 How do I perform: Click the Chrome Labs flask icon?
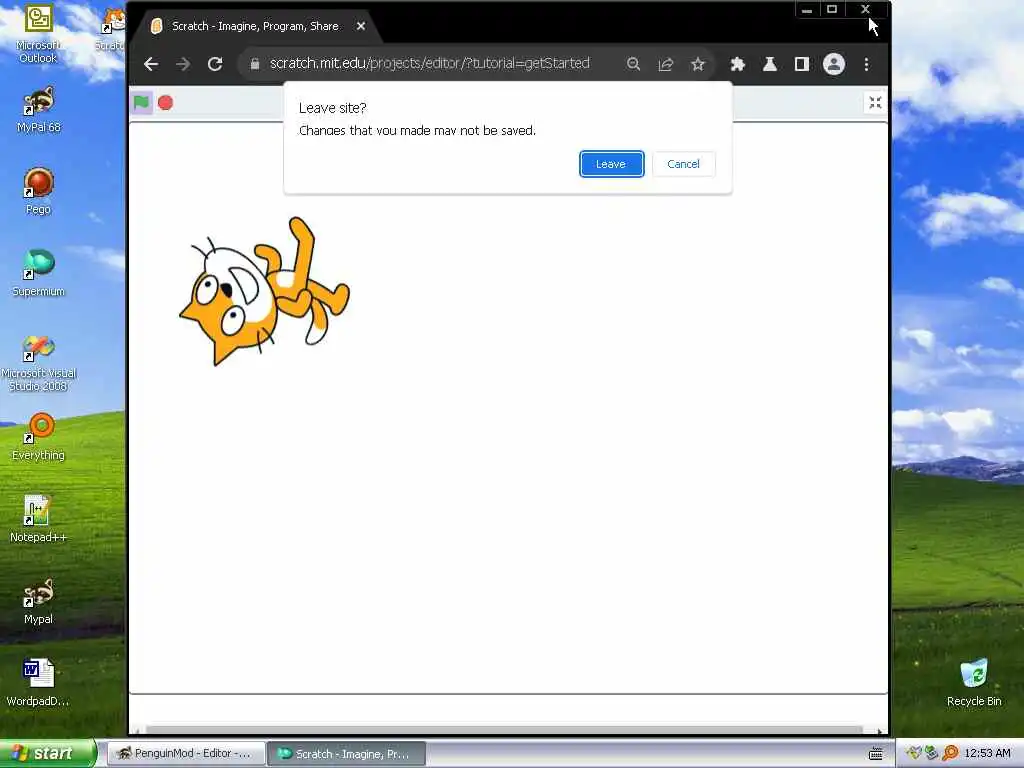click(770, 64)
